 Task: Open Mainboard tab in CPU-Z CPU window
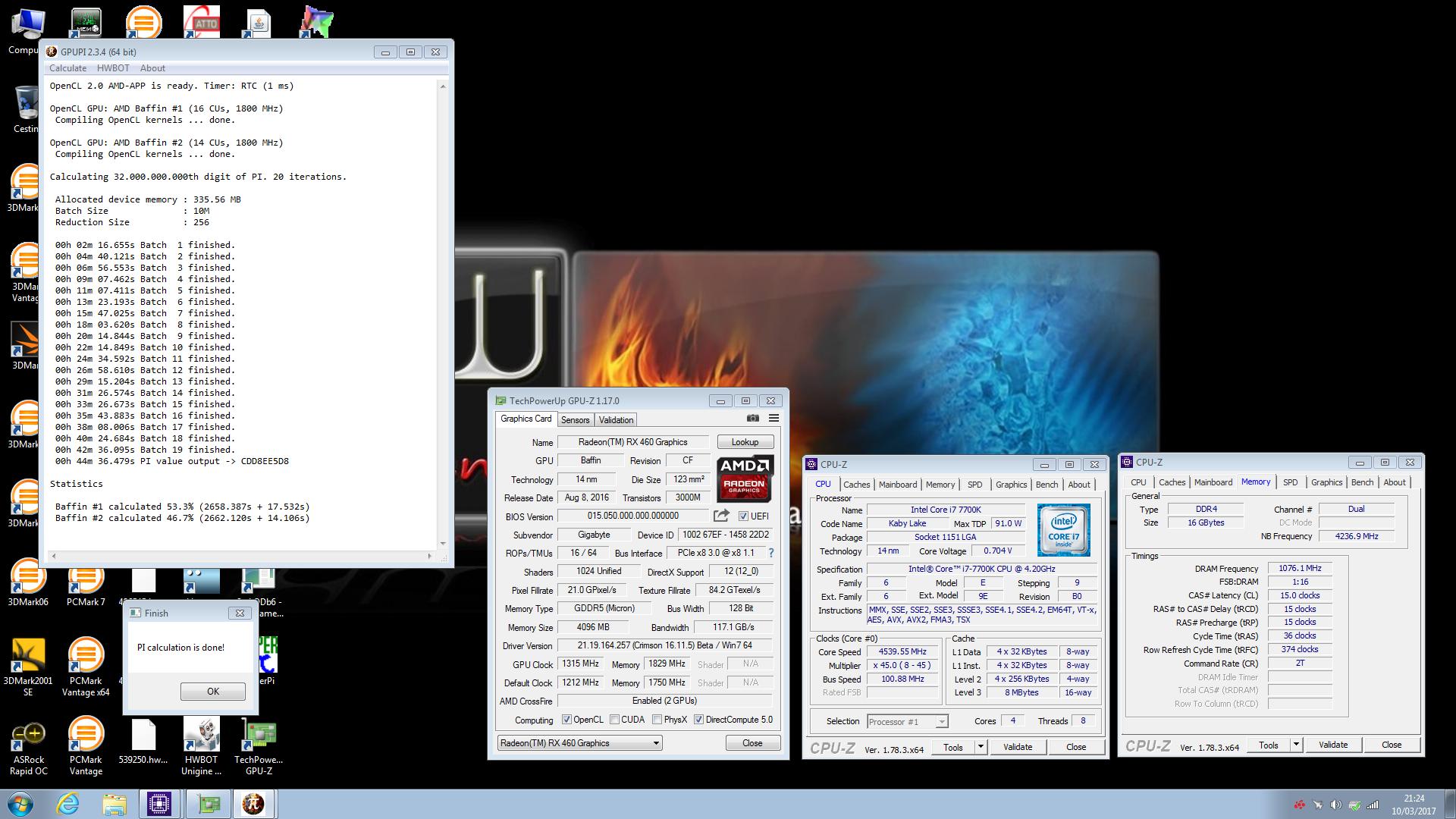coord(898,485)
